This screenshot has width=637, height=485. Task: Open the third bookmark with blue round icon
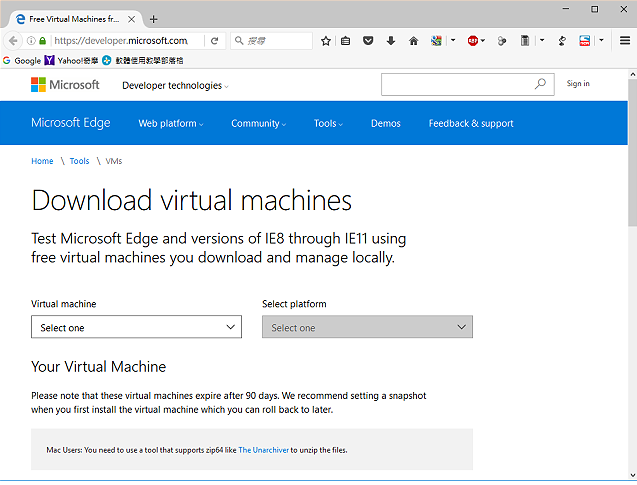point(143,61)
